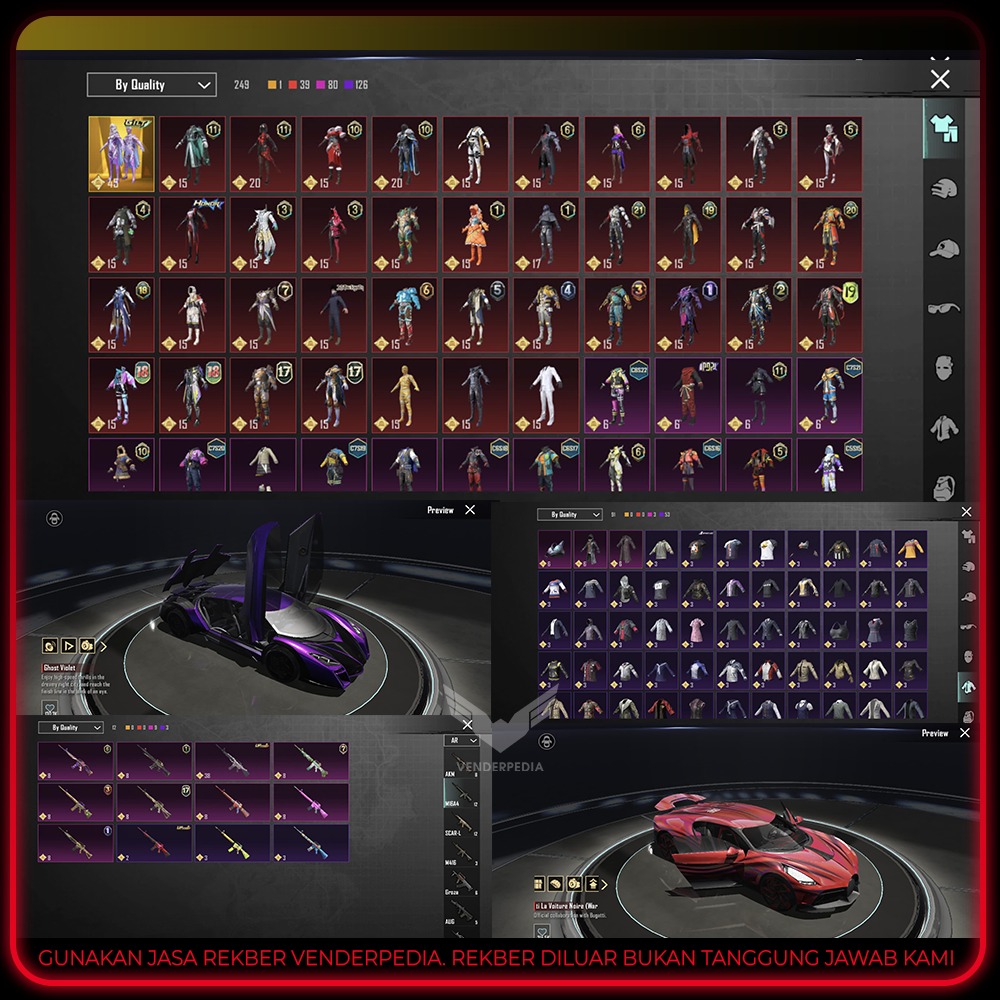Select the Mask icon in clothing panel sidebar
The width and height of the screenshot is (1000, 1000).
968,656
